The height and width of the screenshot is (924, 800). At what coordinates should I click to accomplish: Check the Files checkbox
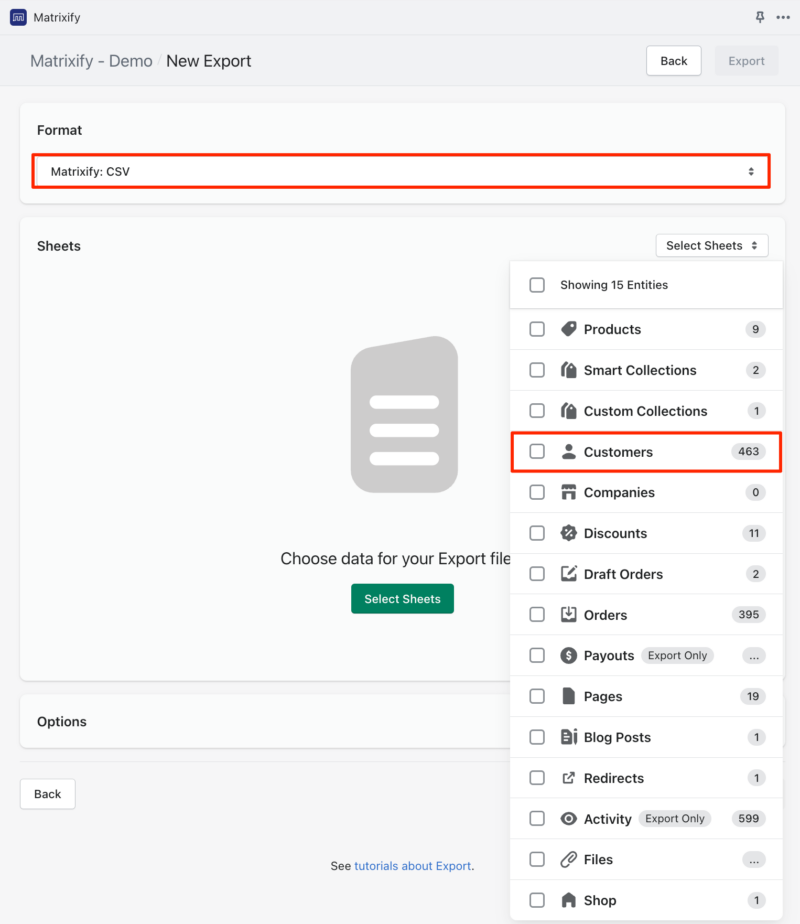[537, 859]
